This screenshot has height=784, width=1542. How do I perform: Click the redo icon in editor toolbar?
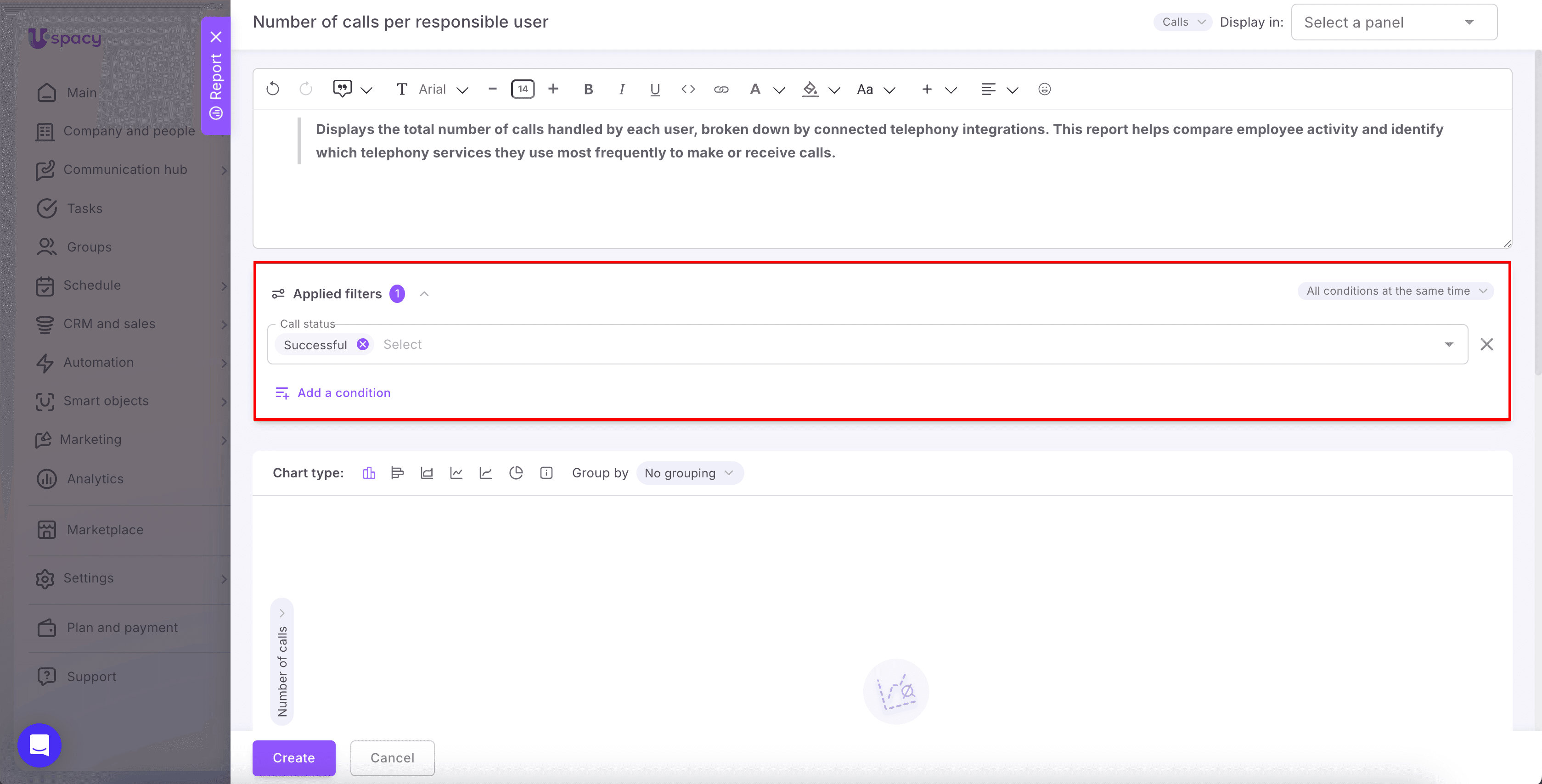point(306,89)
